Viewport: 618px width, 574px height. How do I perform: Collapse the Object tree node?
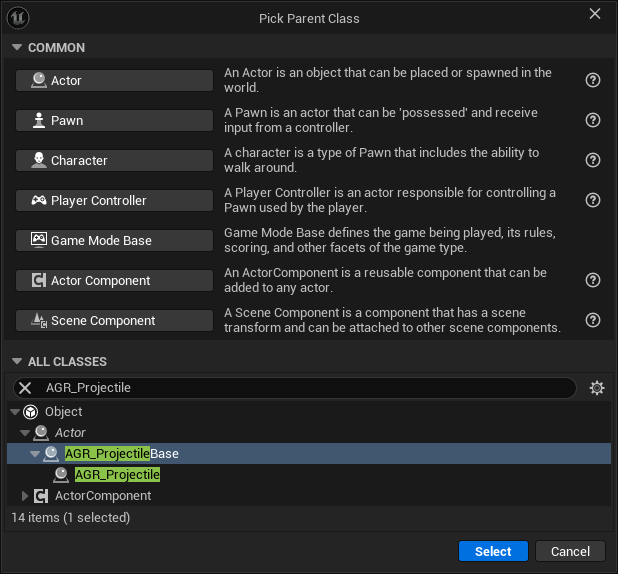pos(15,412)
